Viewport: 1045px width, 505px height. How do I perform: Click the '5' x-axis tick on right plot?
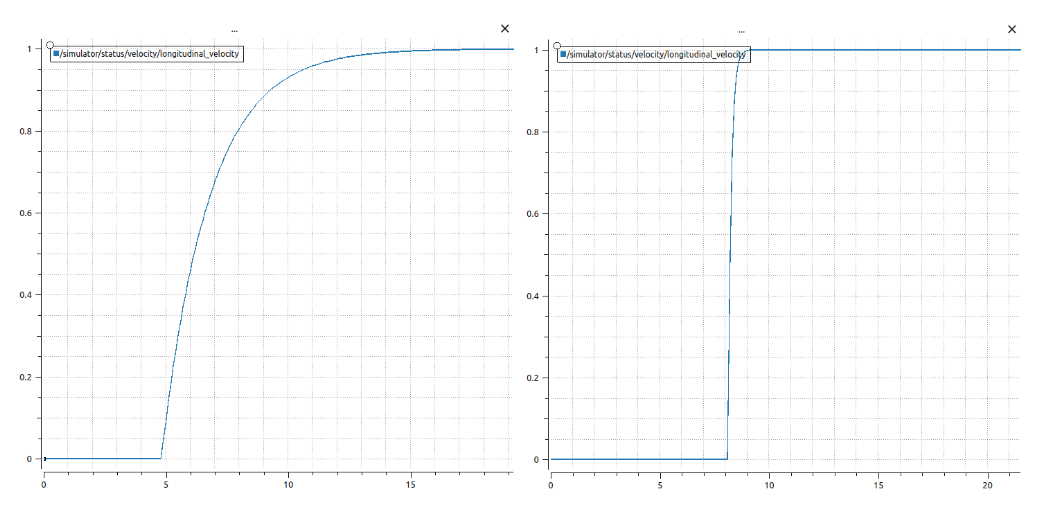coord(660,486)
